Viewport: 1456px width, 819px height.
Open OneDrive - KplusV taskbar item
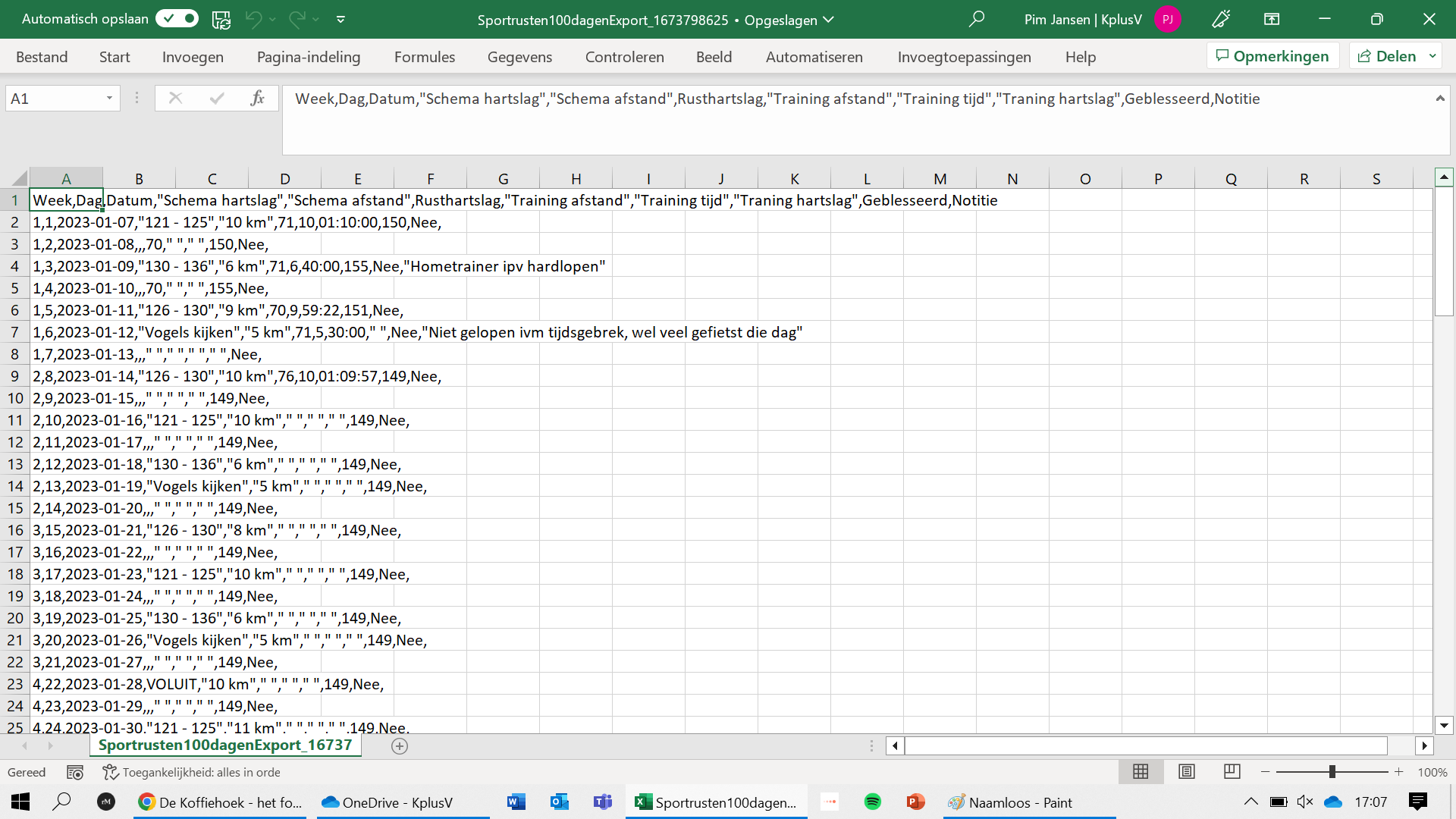pyautogui.click(x=403, y=802)
